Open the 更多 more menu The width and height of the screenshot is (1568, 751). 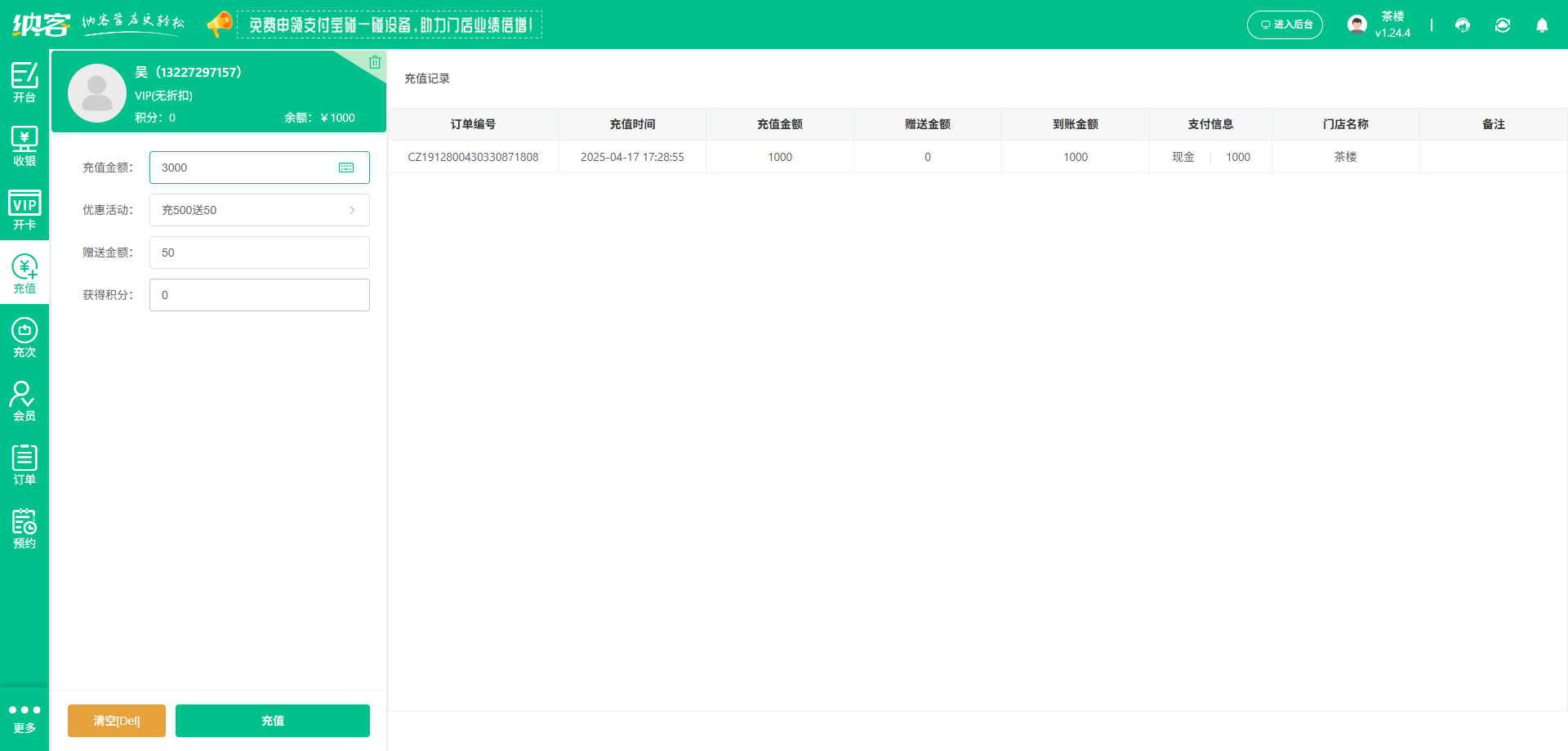[24, 717]
